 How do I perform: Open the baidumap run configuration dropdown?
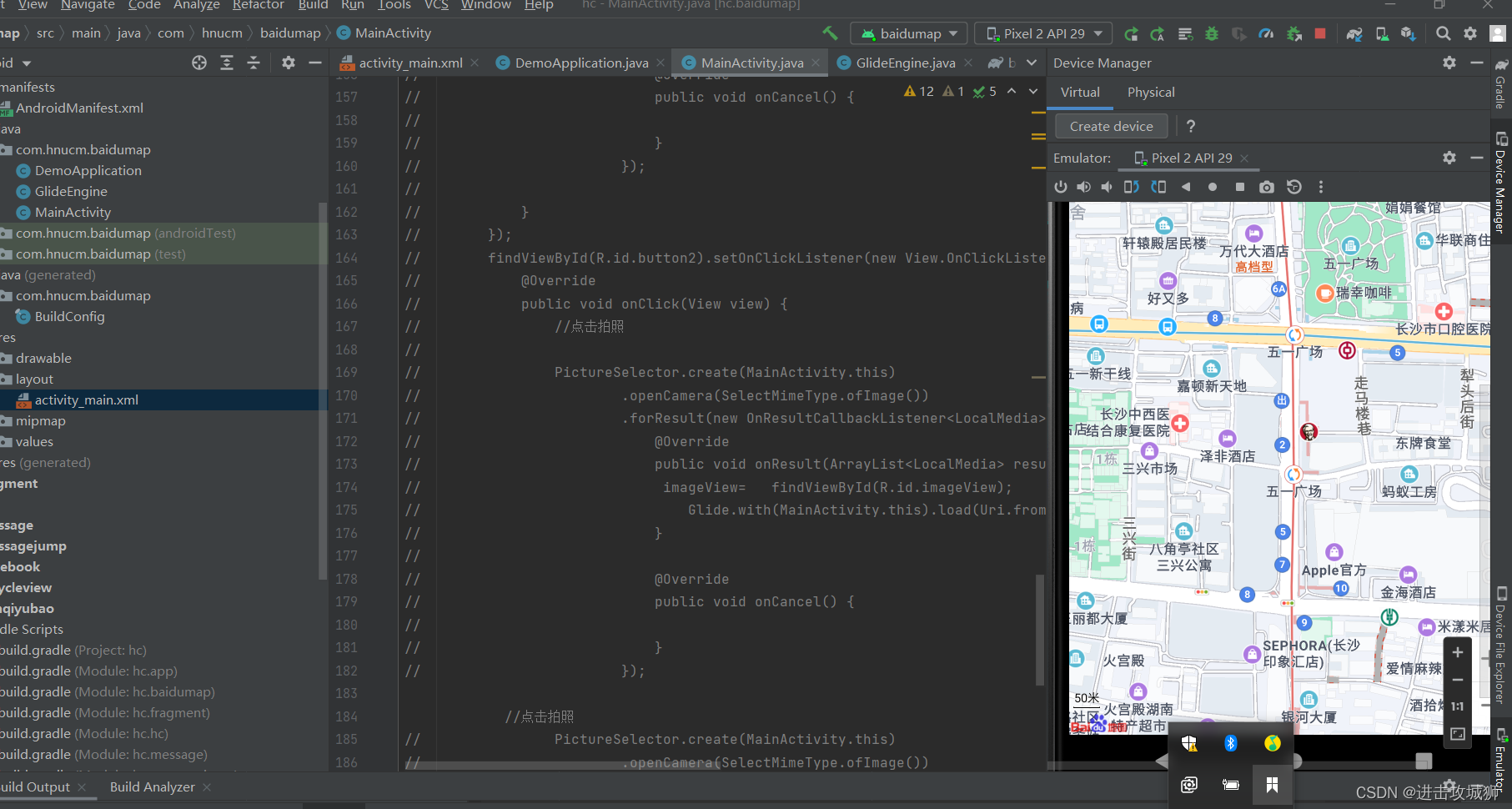coord(909,33)
